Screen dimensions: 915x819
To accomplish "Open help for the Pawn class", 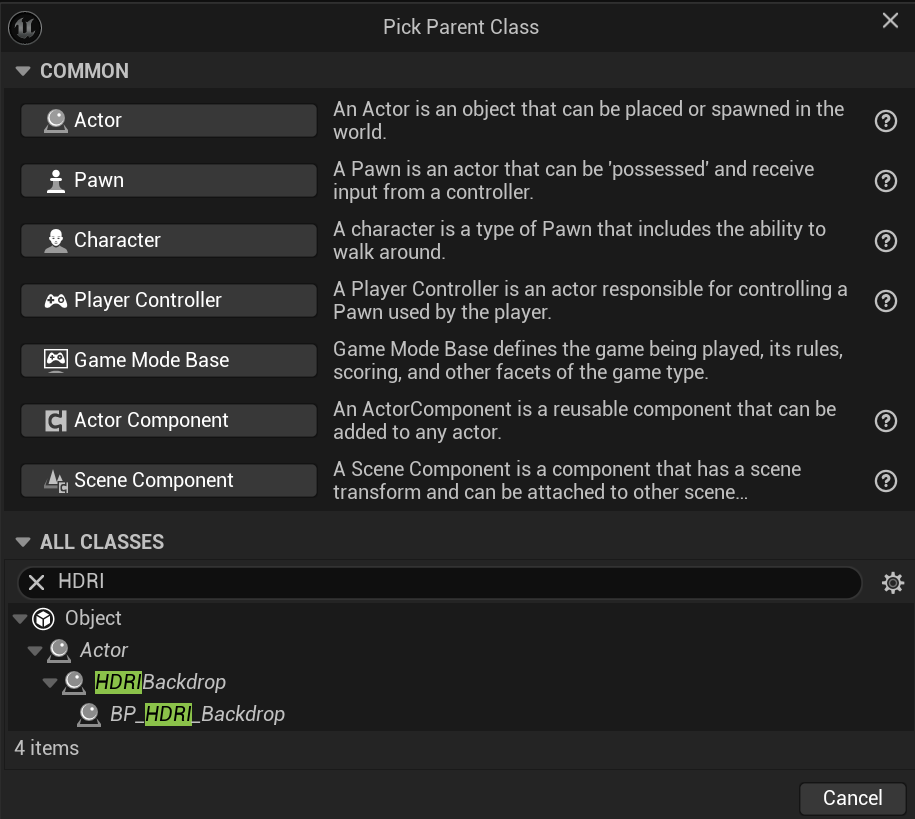I will (885, 181).
